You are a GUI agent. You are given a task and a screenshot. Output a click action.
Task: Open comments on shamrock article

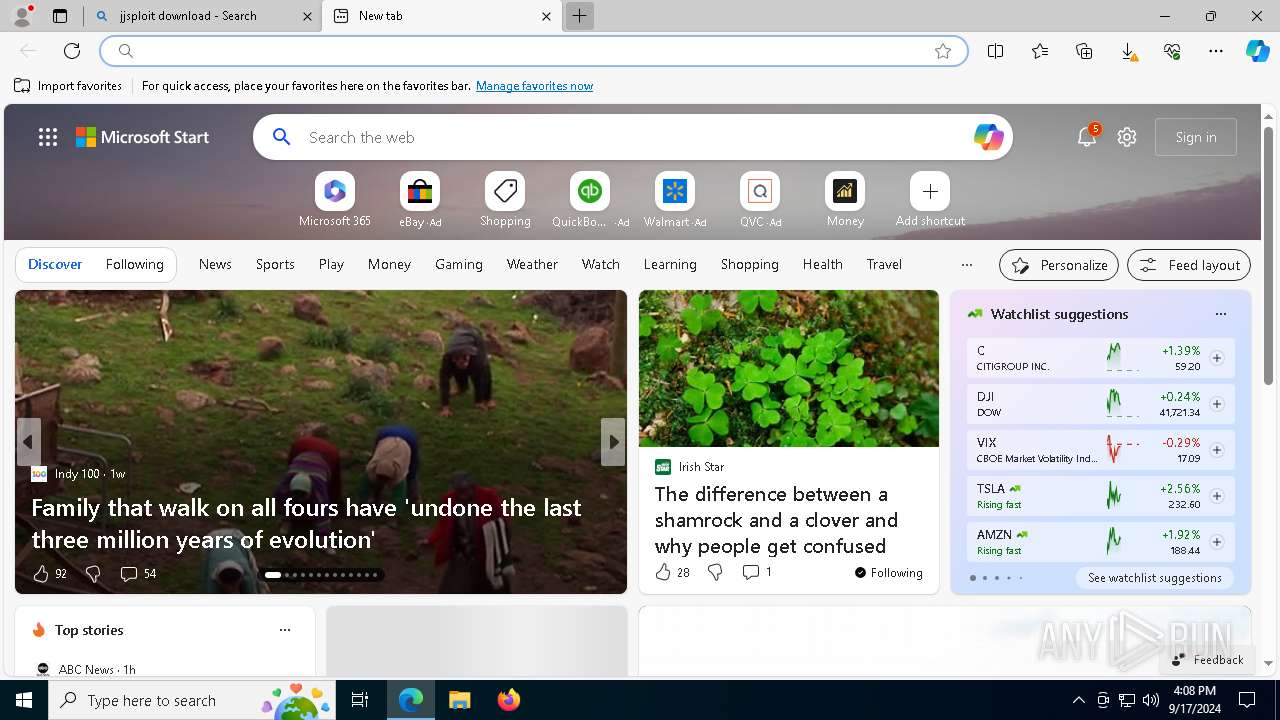(x=757, y=572)
